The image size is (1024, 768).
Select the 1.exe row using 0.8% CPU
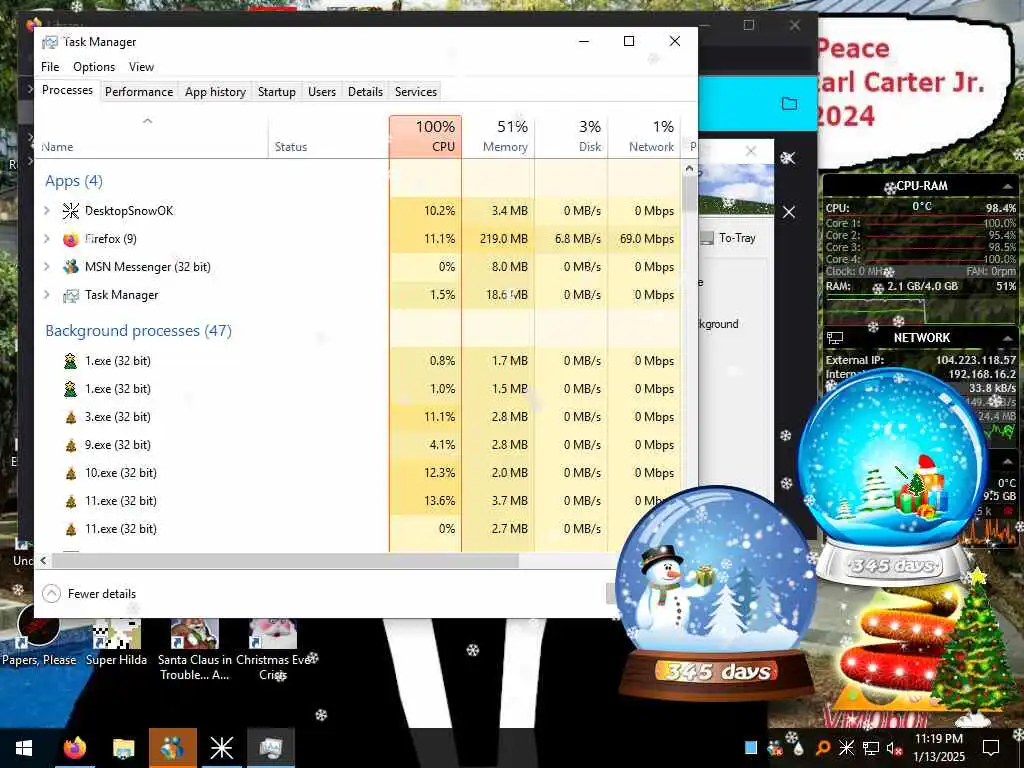[359, 360]
